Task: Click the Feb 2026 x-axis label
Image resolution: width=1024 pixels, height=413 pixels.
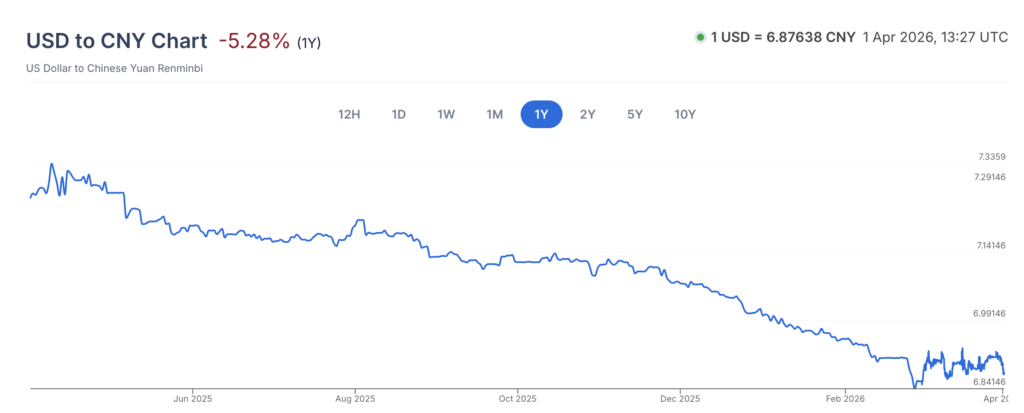Action: [843, 398]
